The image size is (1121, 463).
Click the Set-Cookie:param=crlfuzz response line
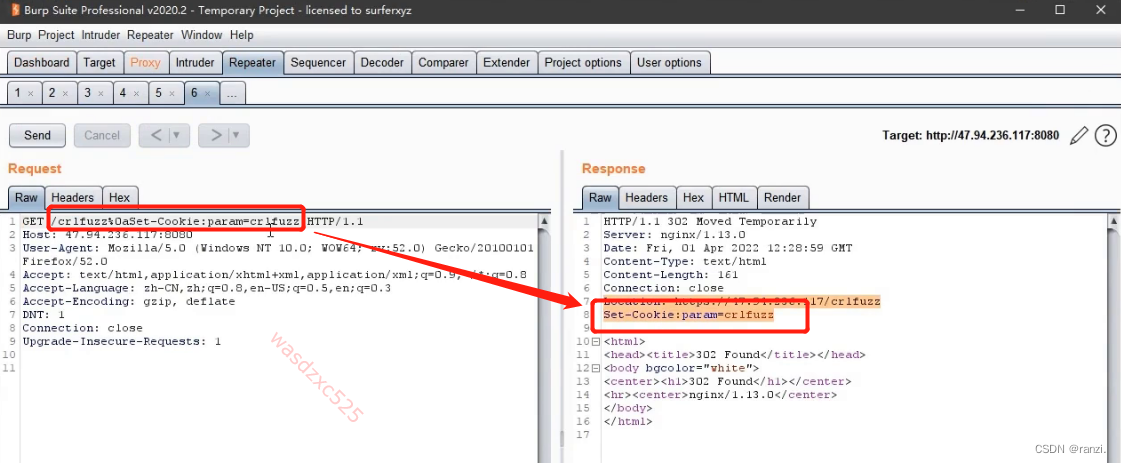[688, 315]
